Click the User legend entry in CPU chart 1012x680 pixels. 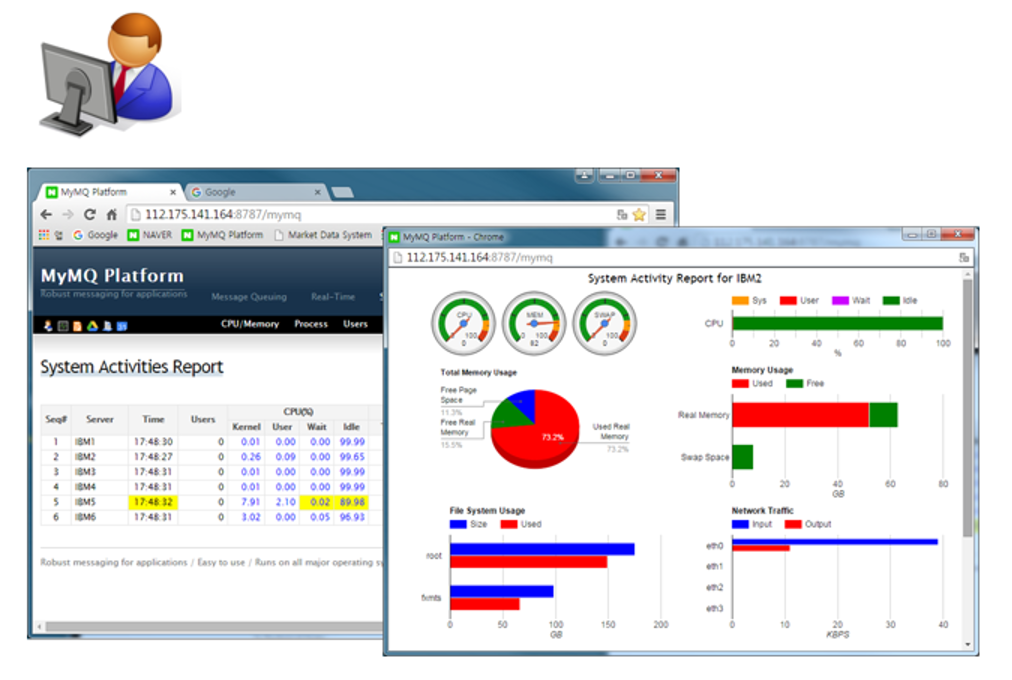(x=799, y=301)
